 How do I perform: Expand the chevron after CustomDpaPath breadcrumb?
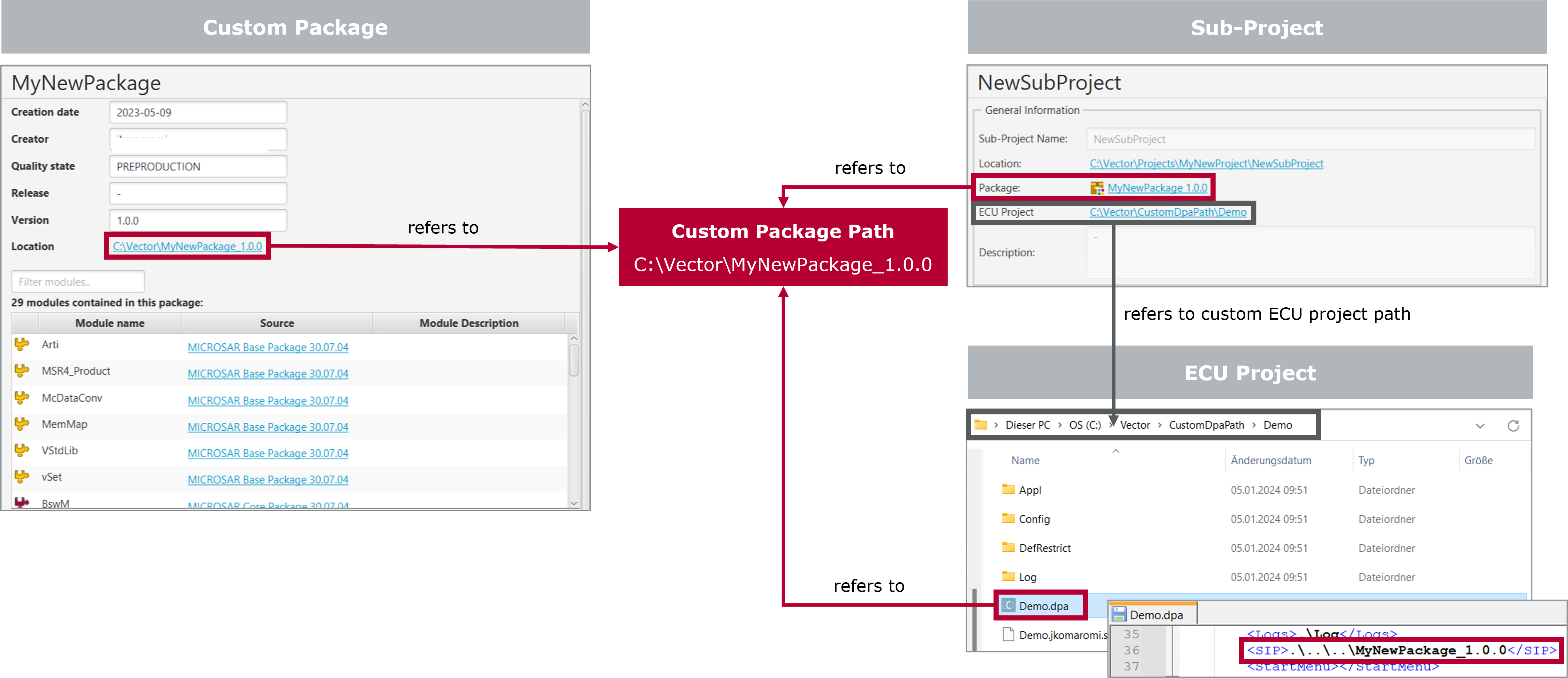tap(1254, 425)
